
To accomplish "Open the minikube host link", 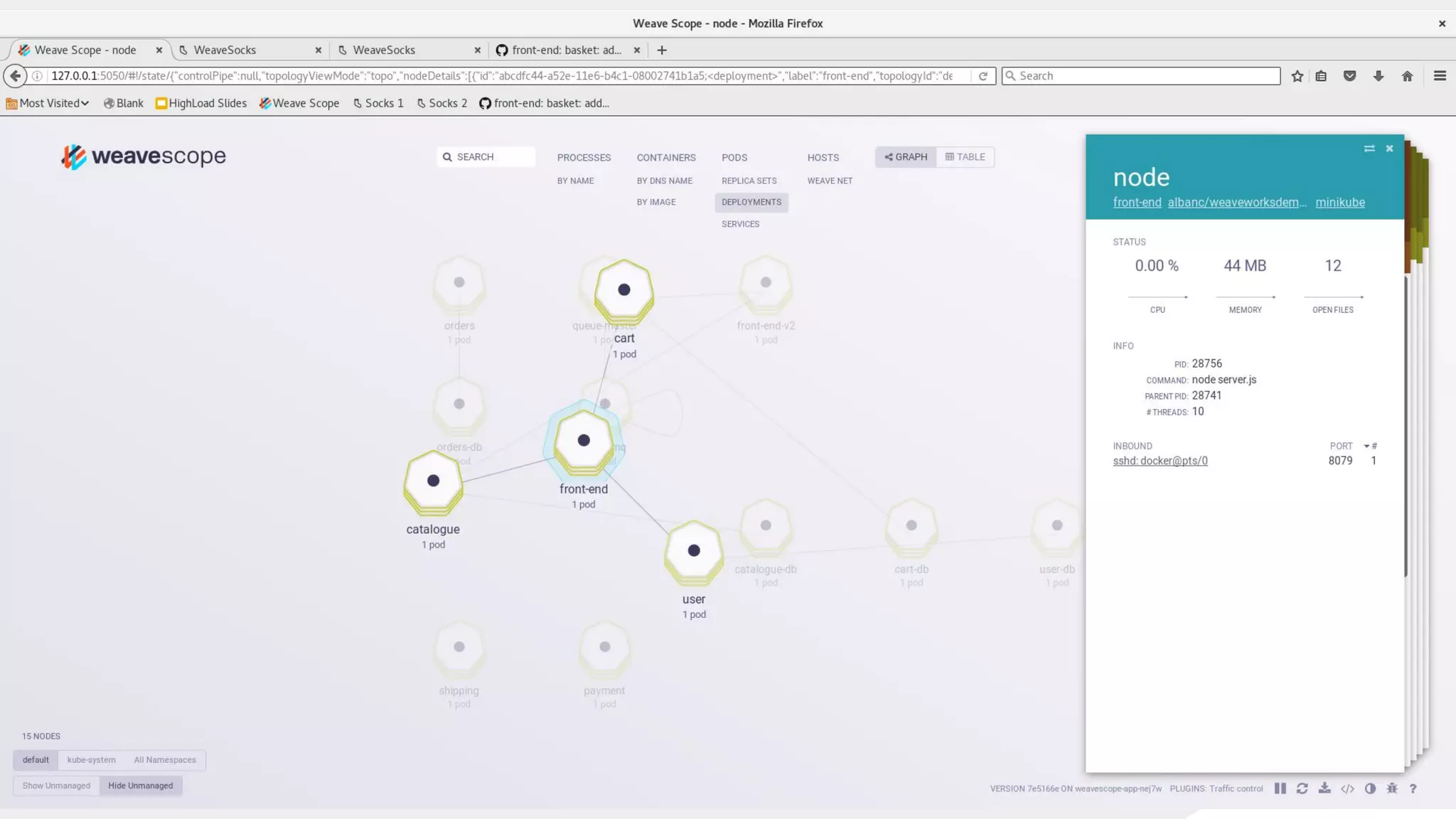I will coord(1339,203).
